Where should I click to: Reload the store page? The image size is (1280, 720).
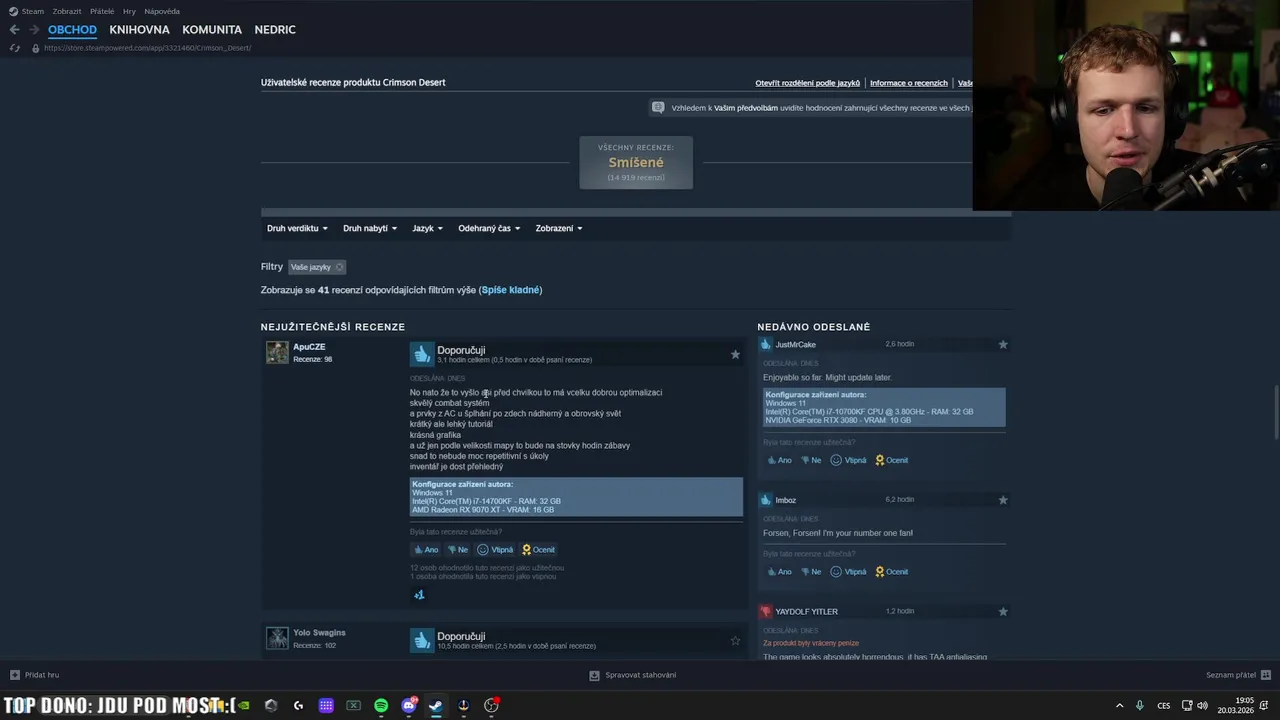pos(14,48)
